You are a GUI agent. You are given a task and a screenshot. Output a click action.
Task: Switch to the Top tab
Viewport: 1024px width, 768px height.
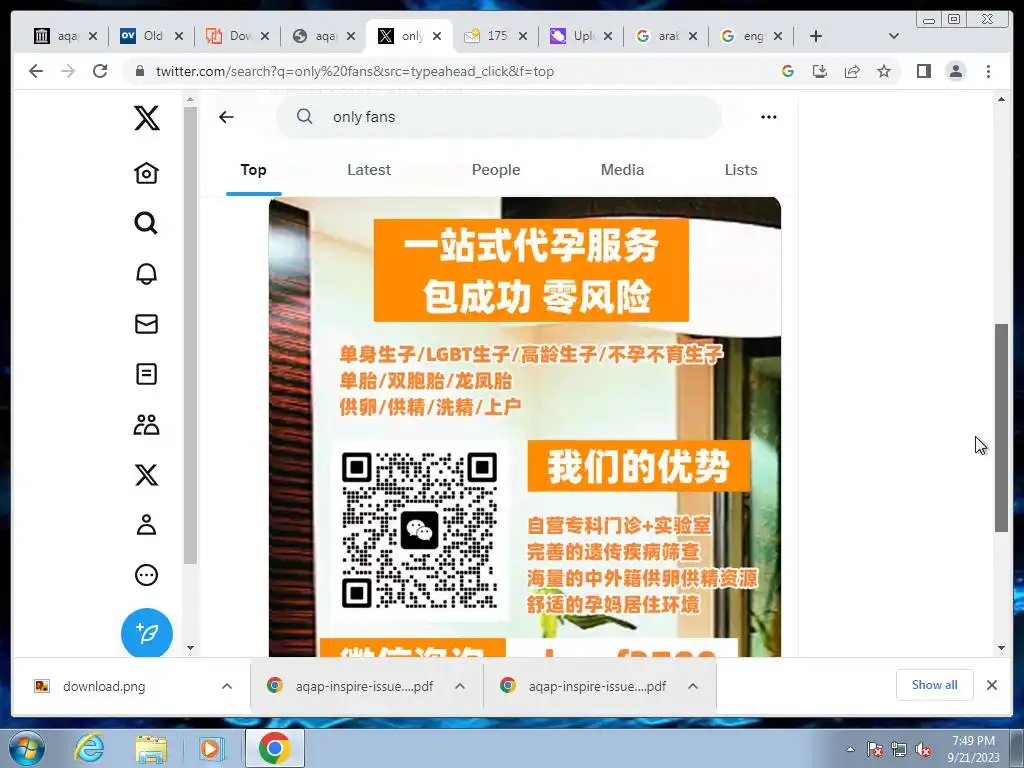pos(253,170)
